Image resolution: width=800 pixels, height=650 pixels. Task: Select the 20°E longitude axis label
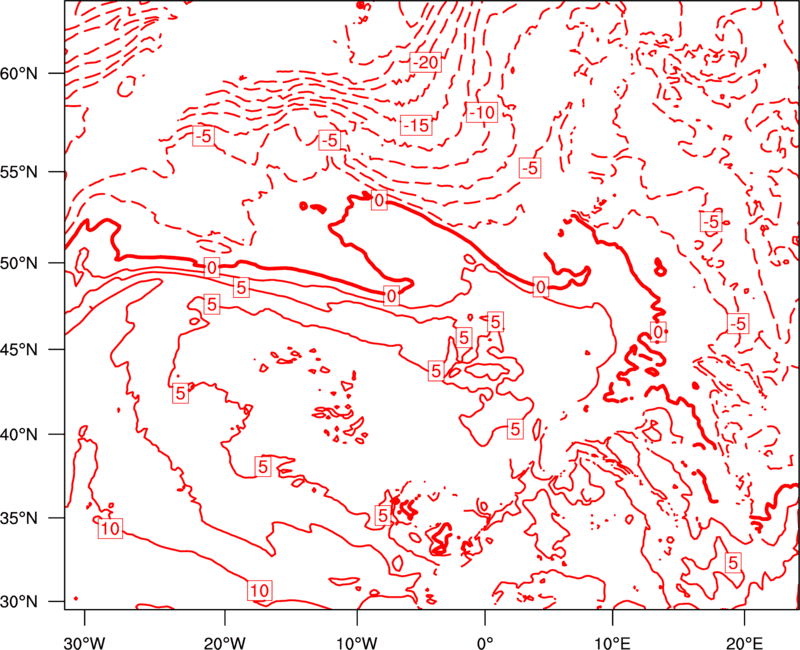pyautogui.click(x=744, y=643)
